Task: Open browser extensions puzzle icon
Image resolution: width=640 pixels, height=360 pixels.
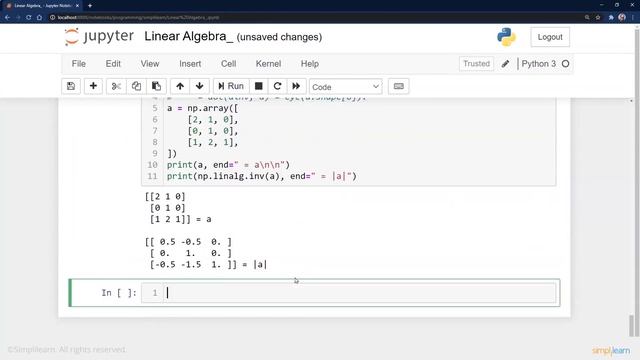Action: pyautogui.click(x=611, y=18)
